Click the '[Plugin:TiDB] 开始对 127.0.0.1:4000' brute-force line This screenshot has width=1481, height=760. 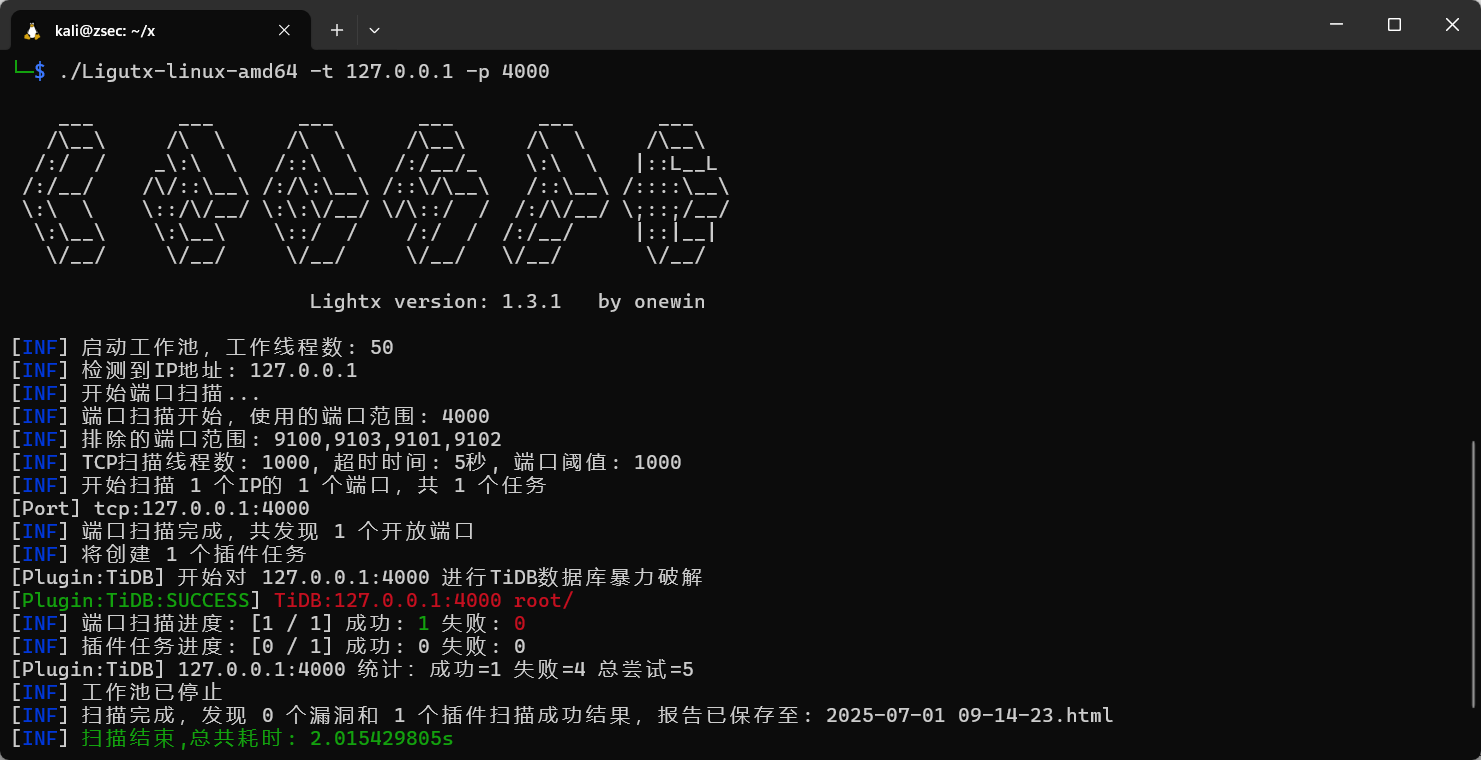(357, 577)
